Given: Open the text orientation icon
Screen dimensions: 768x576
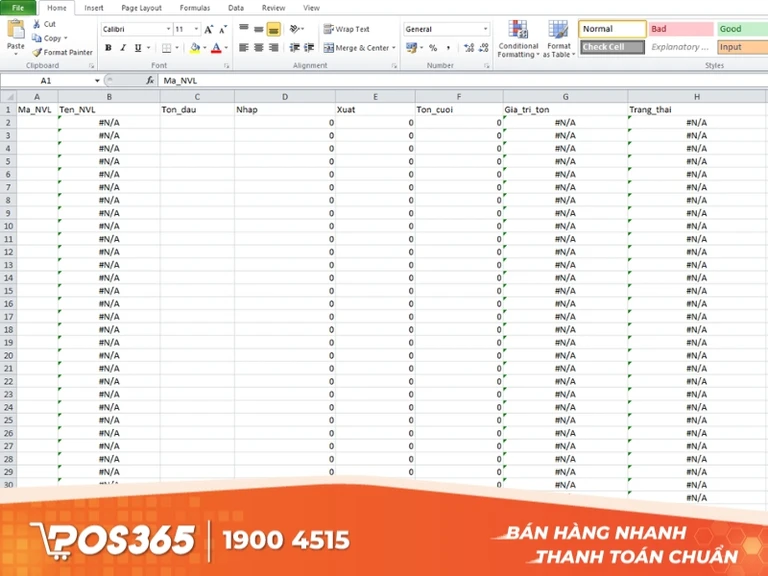Looking at the screenshot, I should [x=295, y=29].
